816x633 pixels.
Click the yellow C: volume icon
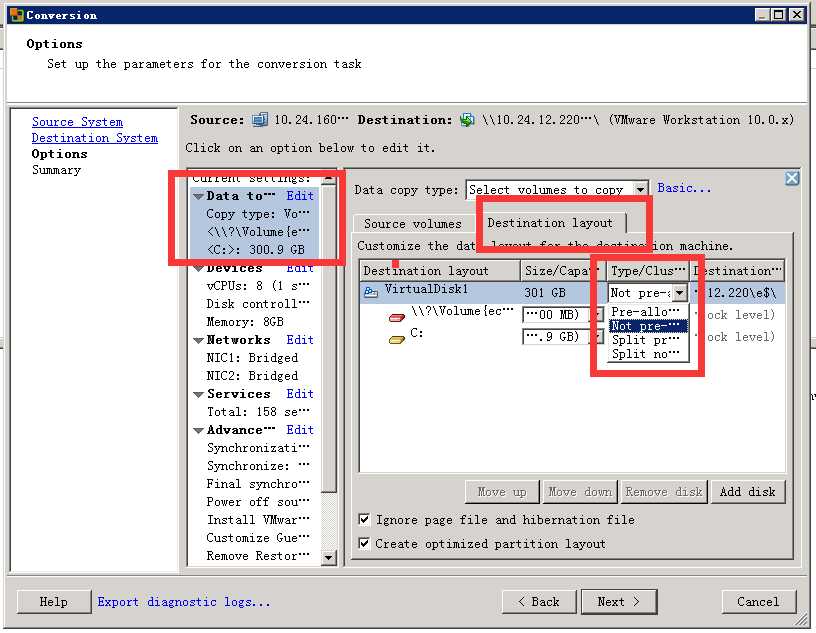[x=397, y=339]
